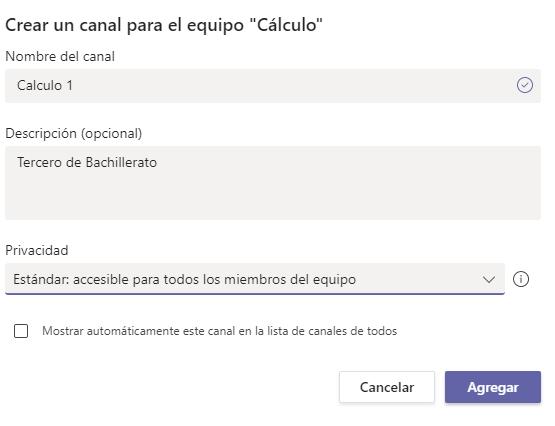Enable the auto-show channel checkbox

tap(21, 331)
